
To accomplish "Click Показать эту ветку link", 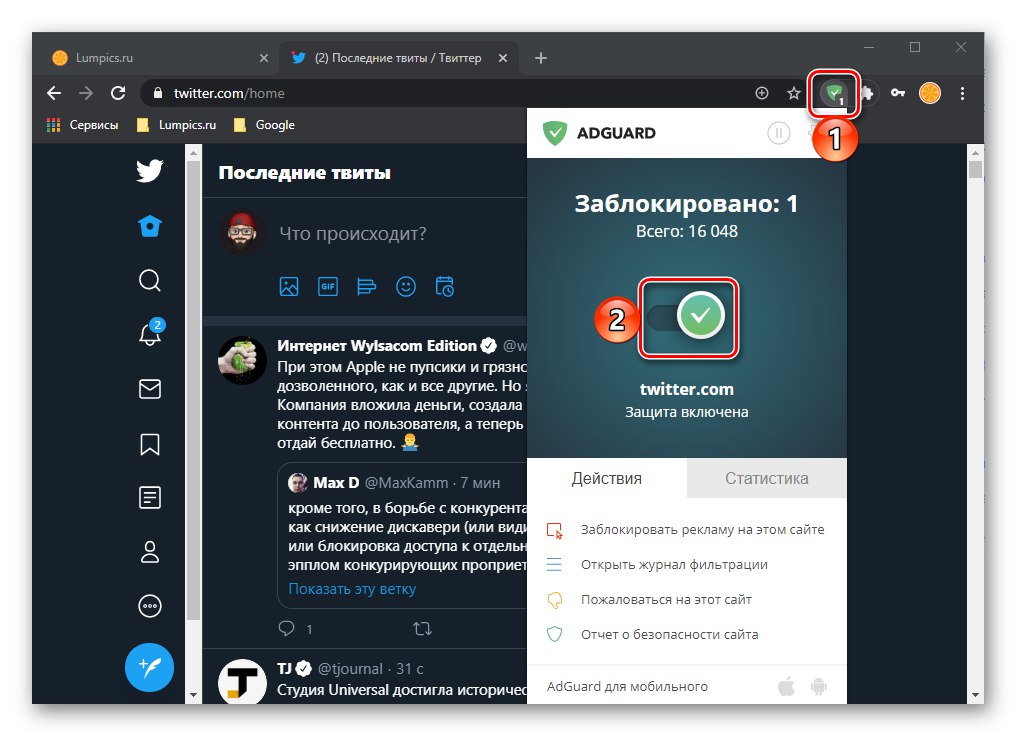I will tap(352, 589).
